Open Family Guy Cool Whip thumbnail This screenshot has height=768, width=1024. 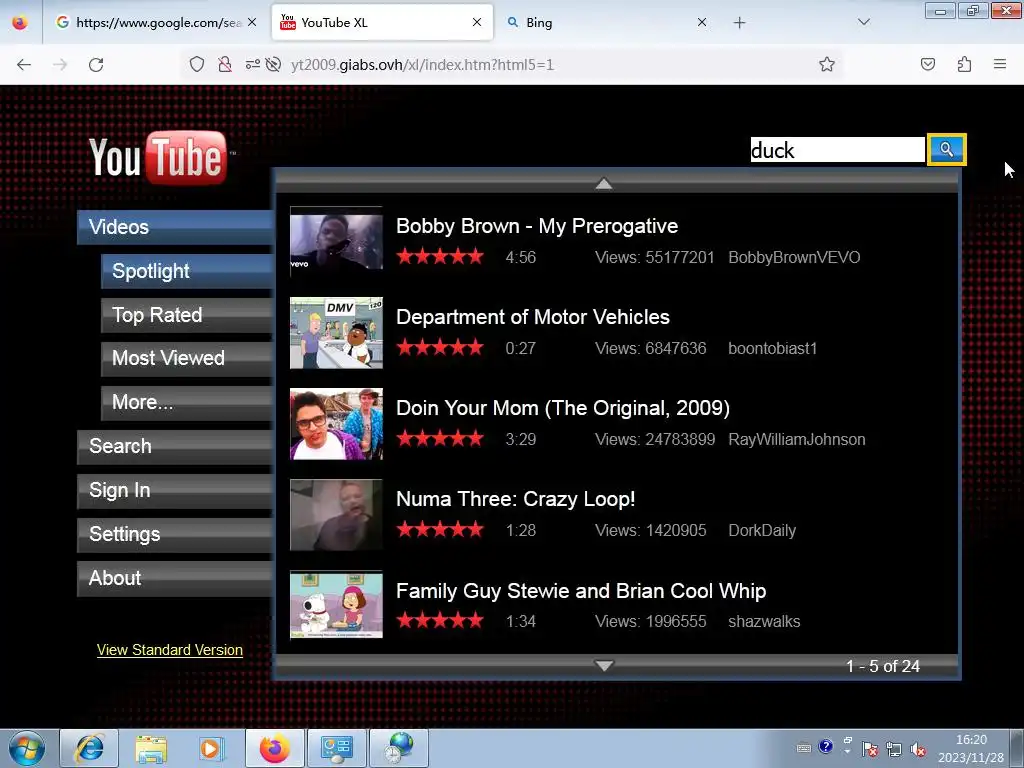click(x=336, y=605)
